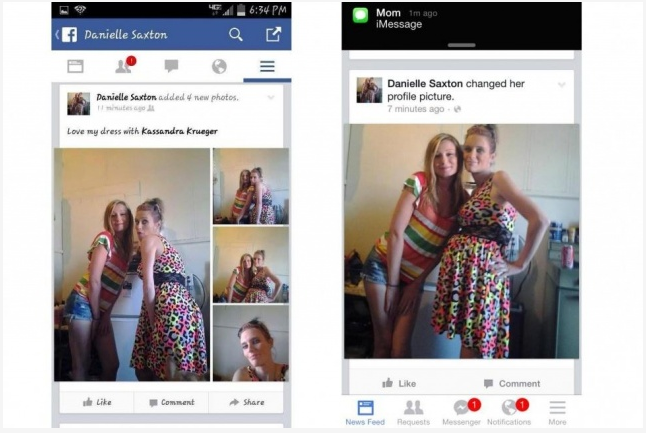Tap the share/export icon in header

274,34
